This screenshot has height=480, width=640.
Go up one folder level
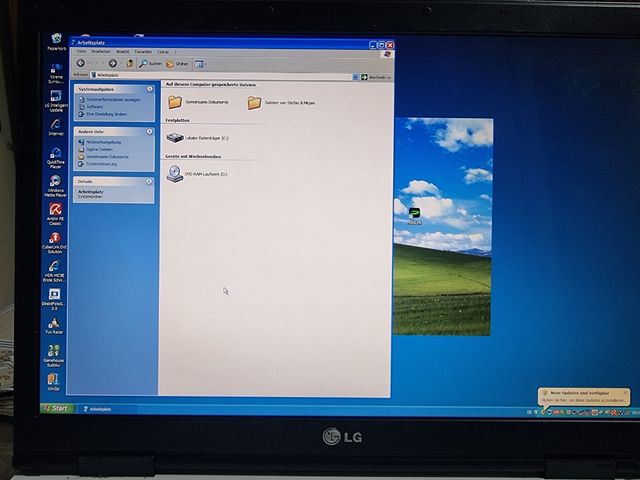tap(130, 63)
